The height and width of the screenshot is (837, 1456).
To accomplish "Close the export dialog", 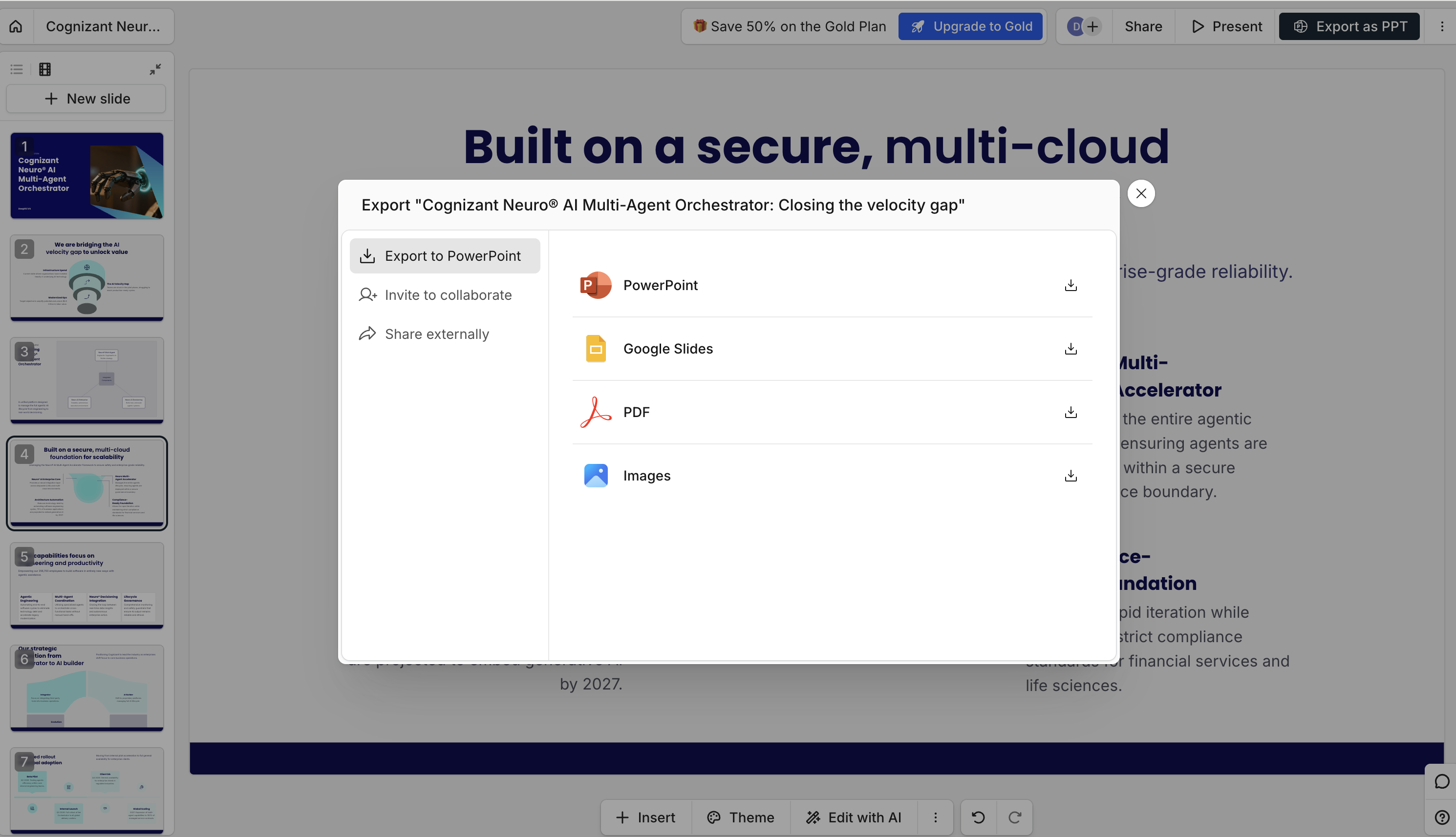I will coord(1141,194).
